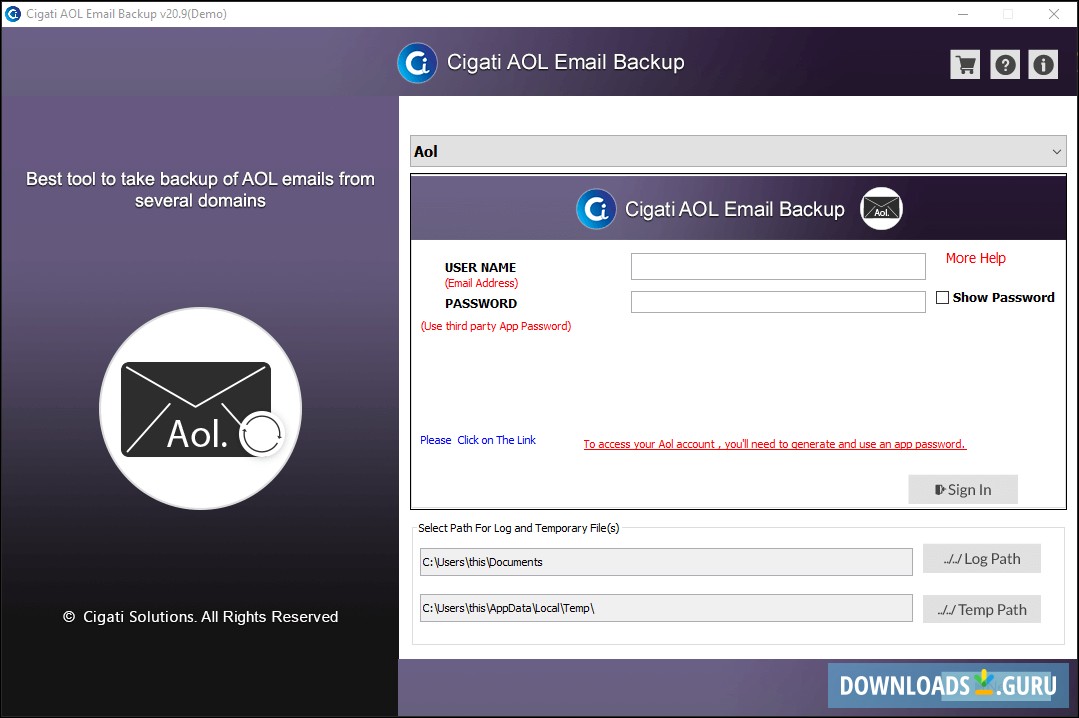Click the app icon in title bar
The height and width of the screenshot is (718, 1079).
tap(12, 14)
